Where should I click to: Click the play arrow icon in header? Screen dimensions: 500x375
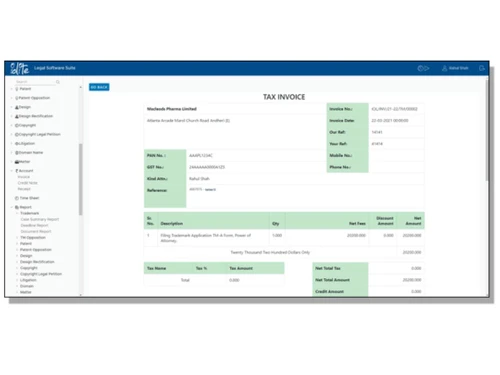tap(427, 68)
